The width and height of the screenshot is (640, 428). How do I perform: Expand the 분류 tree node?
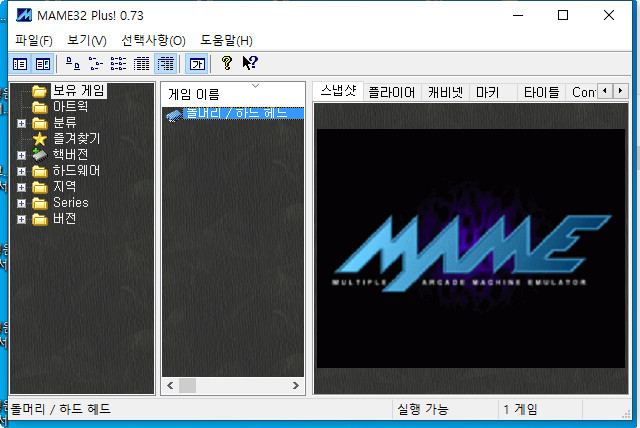click(x=22, y=123)
